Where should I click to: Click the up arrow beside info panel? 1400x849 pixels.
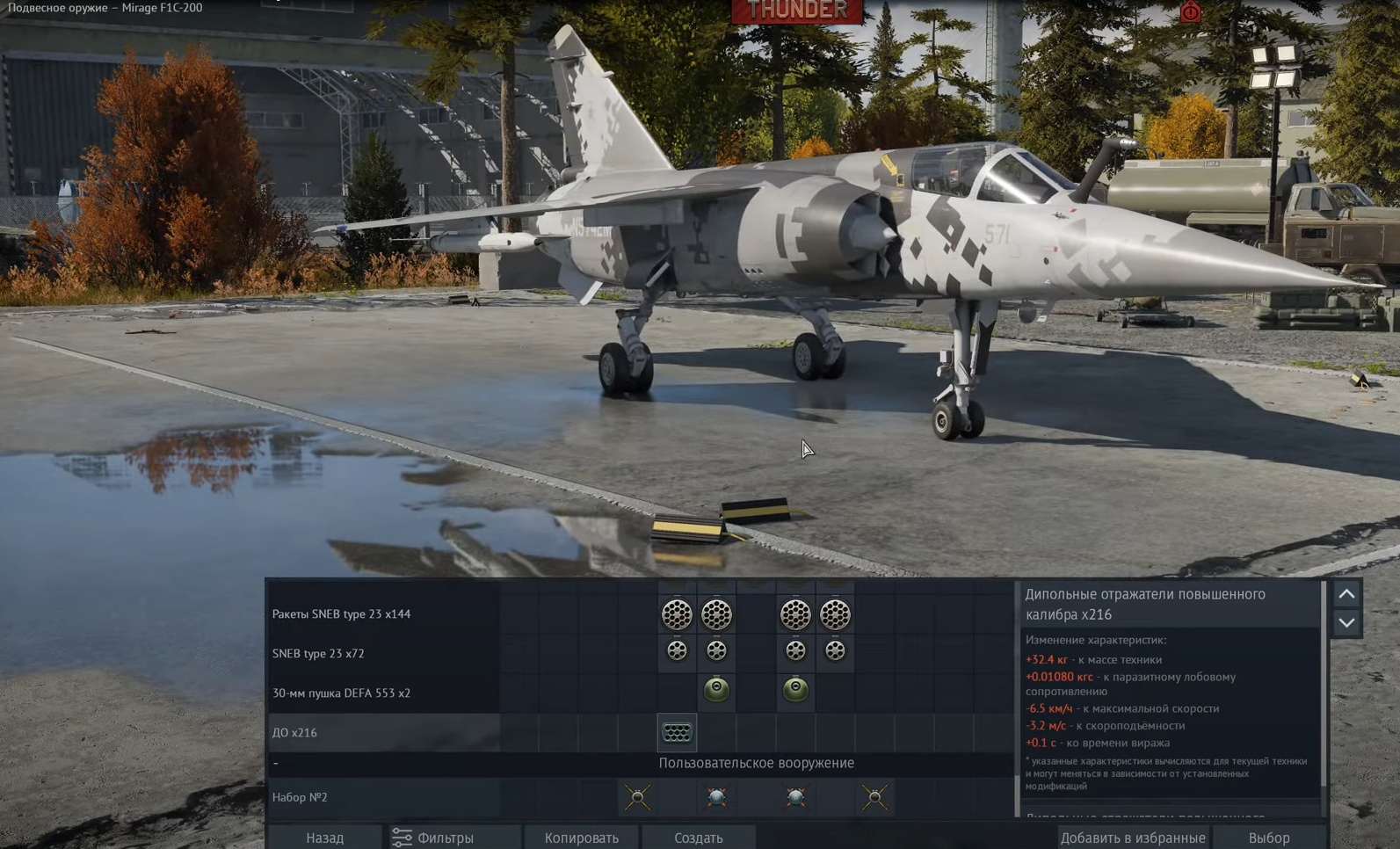point(1346,594)
